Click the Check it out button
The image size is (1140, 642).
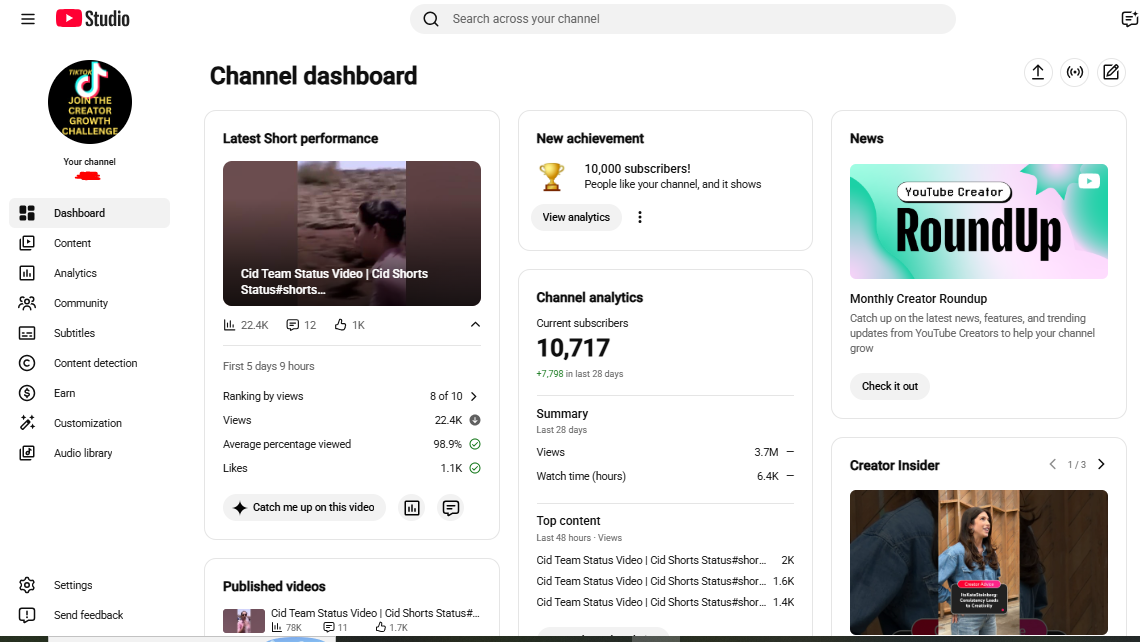(890, 386)
